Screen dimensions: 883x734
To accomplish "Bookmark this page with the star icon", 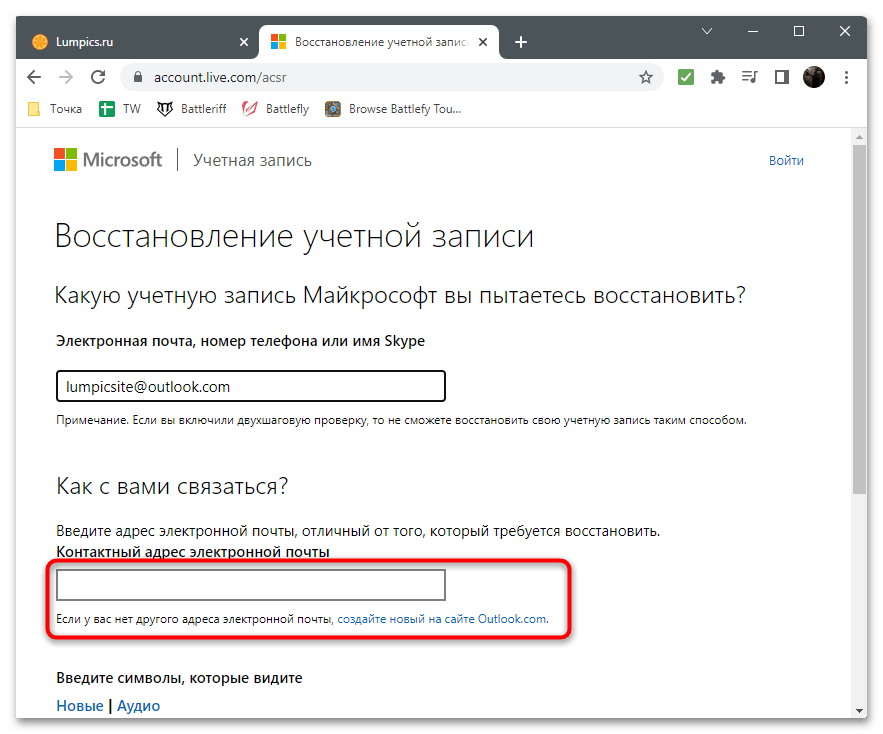I will pos(646,77).
